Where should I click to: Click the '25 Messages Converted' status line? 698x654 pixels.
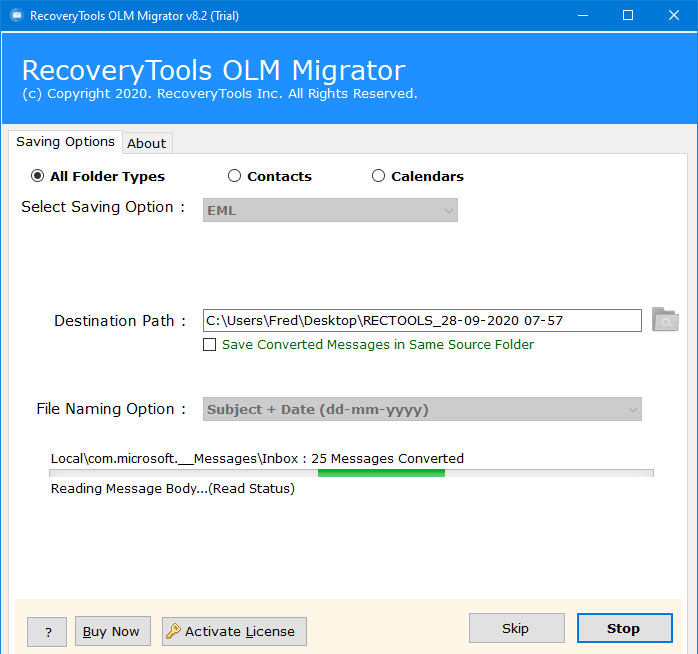[x=257, y=458]
